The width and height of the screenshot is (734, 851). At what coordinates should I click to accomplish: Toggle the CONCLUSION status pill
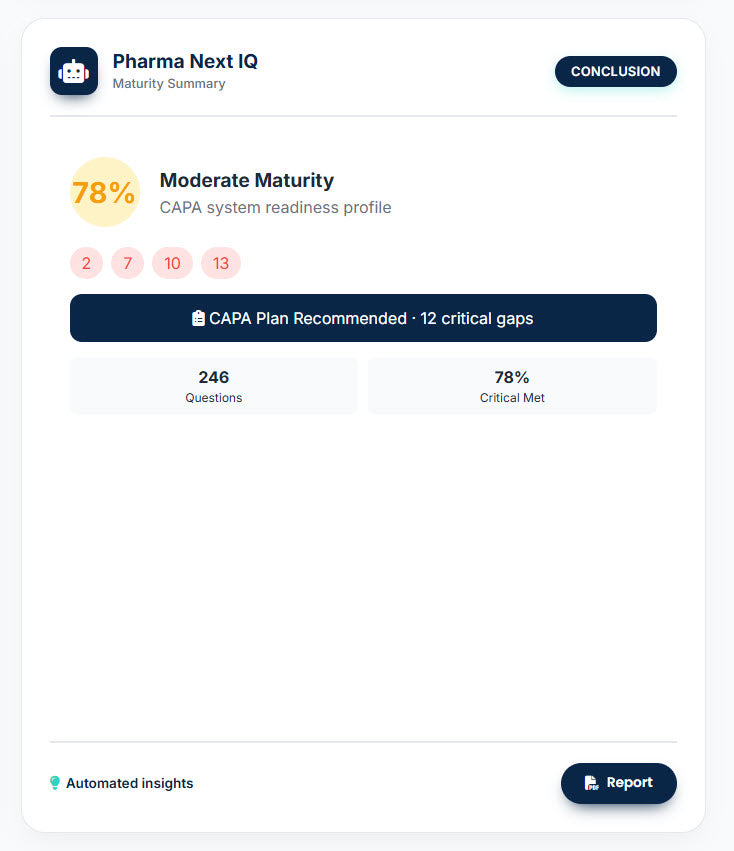pyautogui.click(x=615, y=71)
